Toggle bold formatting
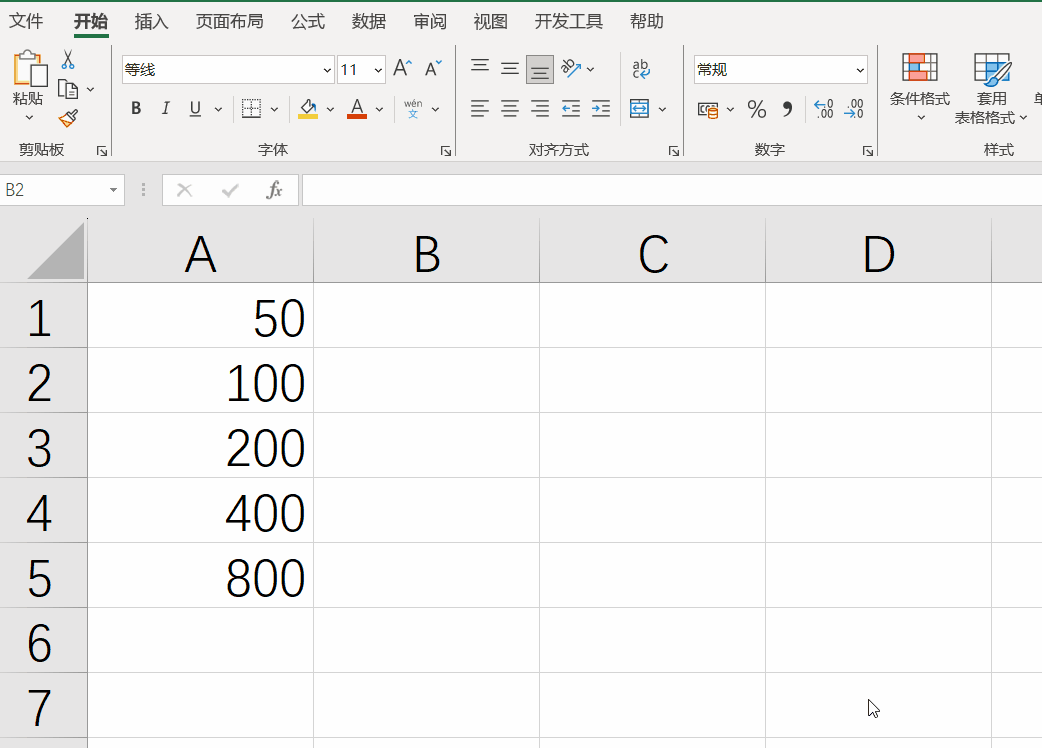This screenshot has width=1042, height=748. click(136, 108)
